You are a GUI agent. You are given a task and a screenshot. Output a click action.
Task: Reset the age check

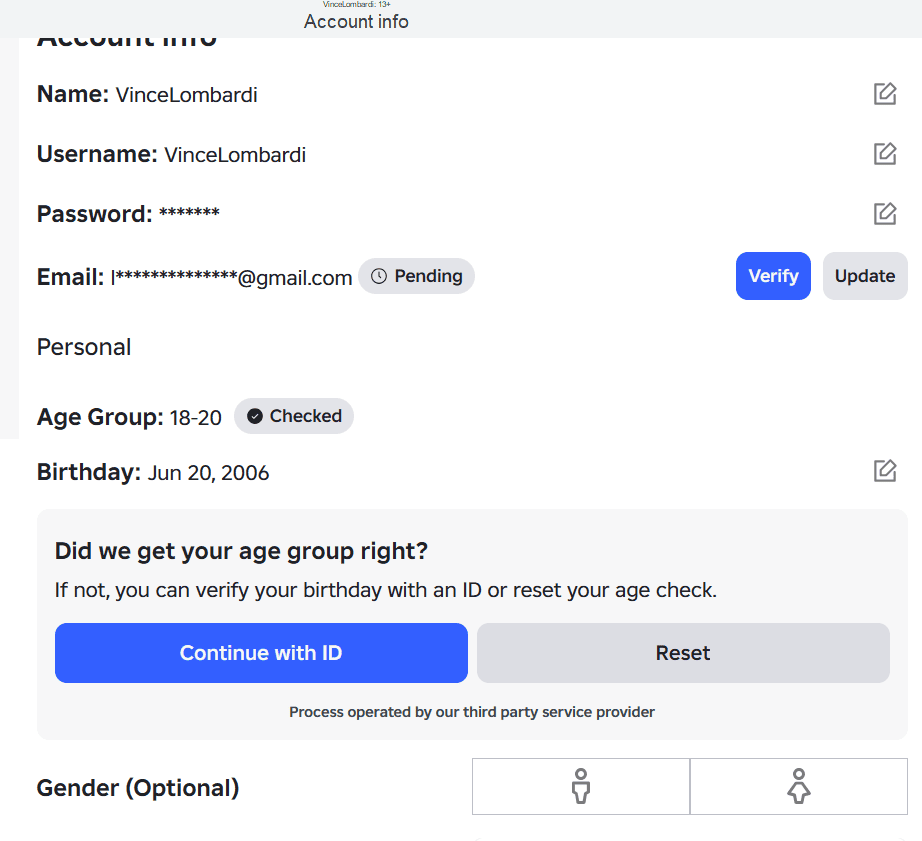(683, 653)
